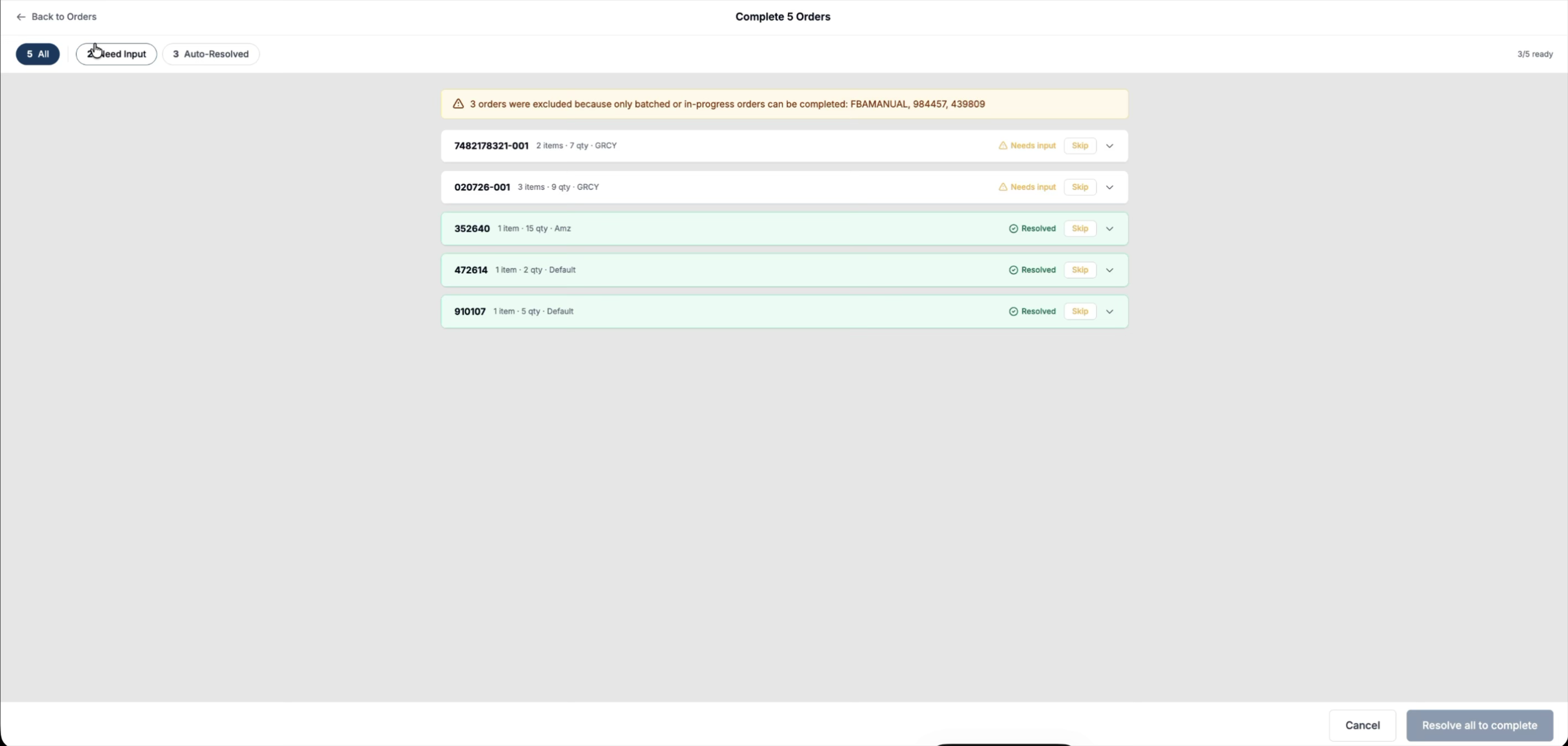Click Resolved checkmark icon for order 352640
This screenshot has height=746, width=1568.
[x=1013, y=229]
